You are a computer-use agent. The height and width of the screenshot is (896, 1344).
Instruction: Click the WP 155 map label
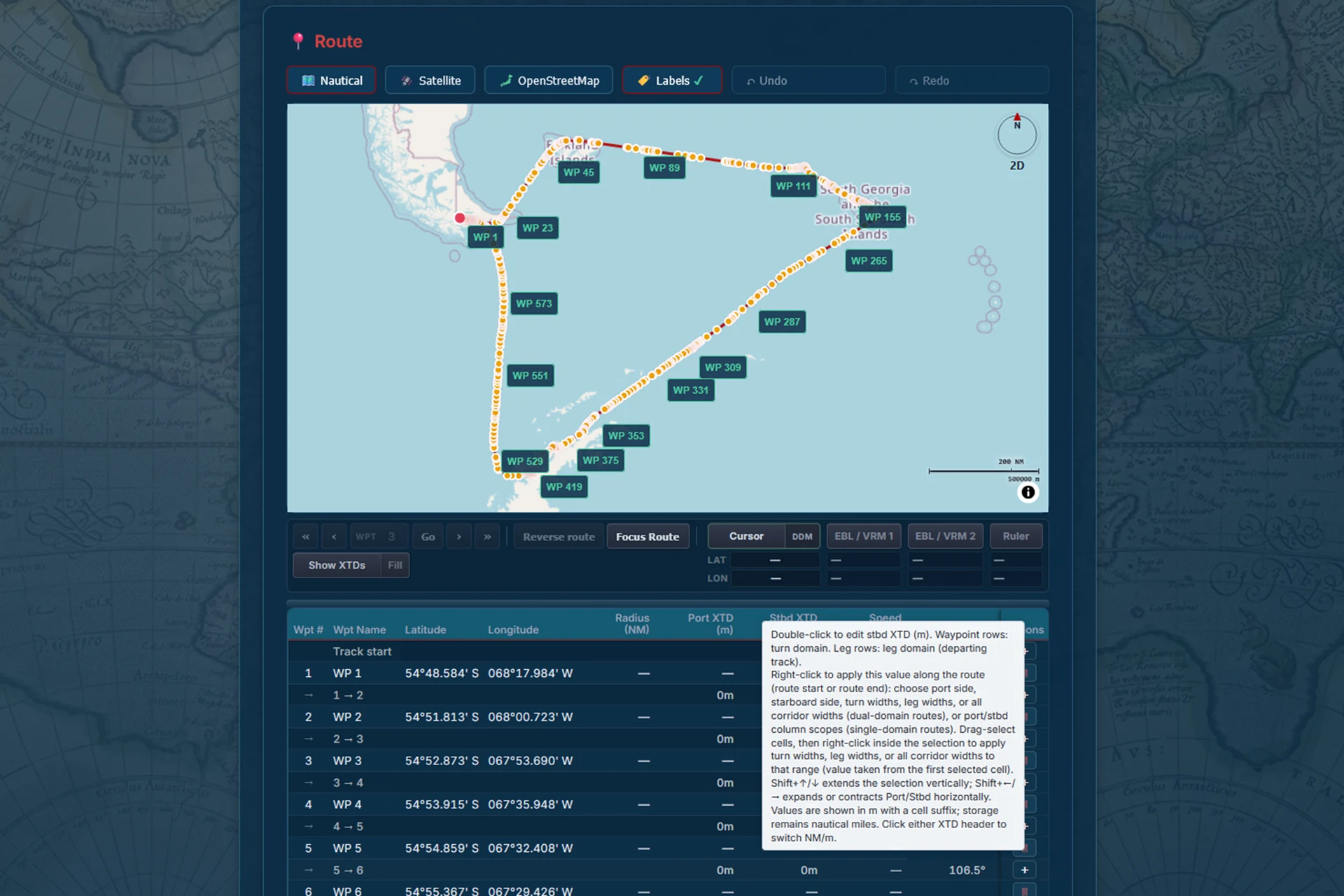(883, 217)
